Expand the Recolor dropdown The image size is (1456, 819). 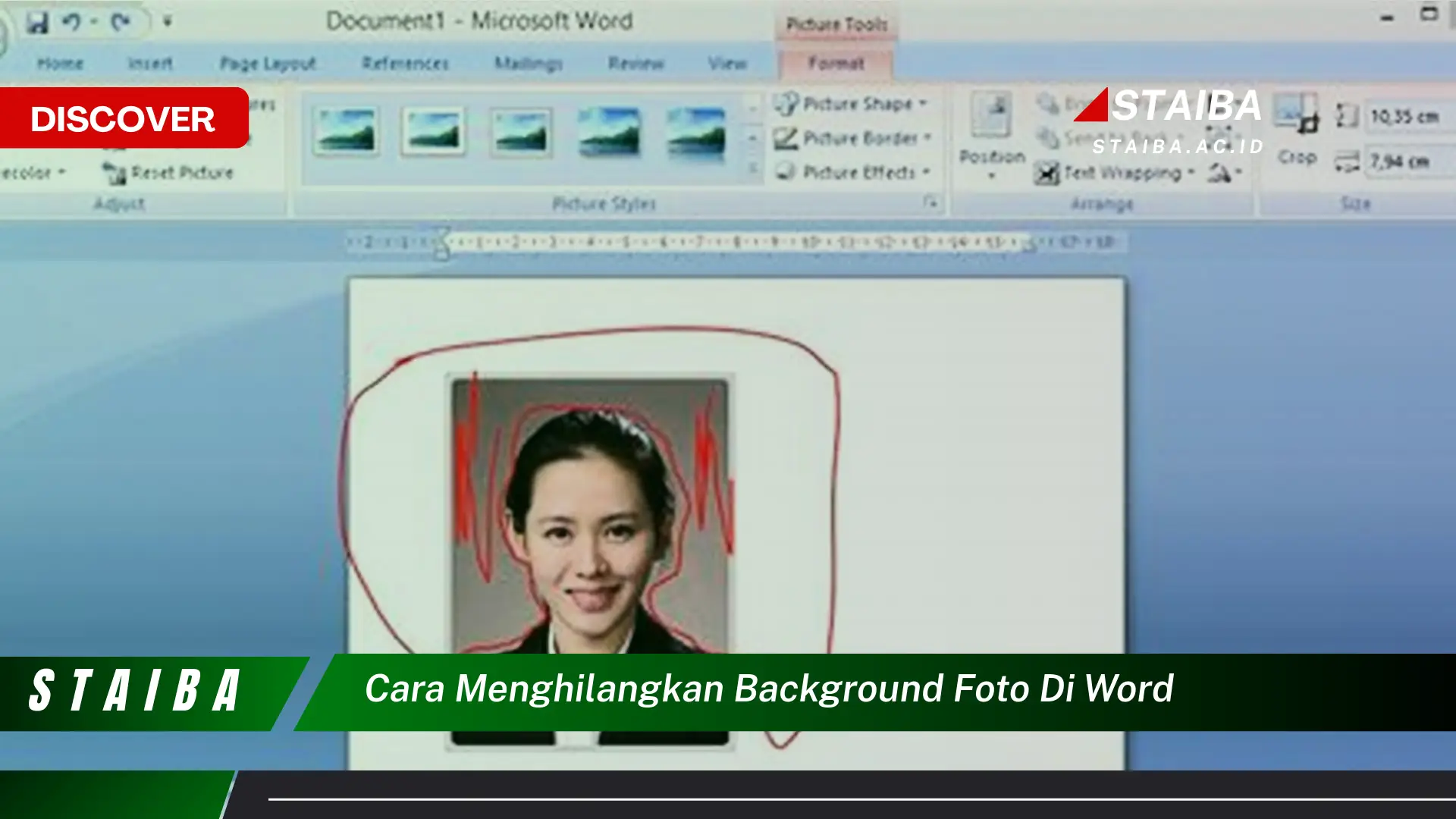(33, 173)
